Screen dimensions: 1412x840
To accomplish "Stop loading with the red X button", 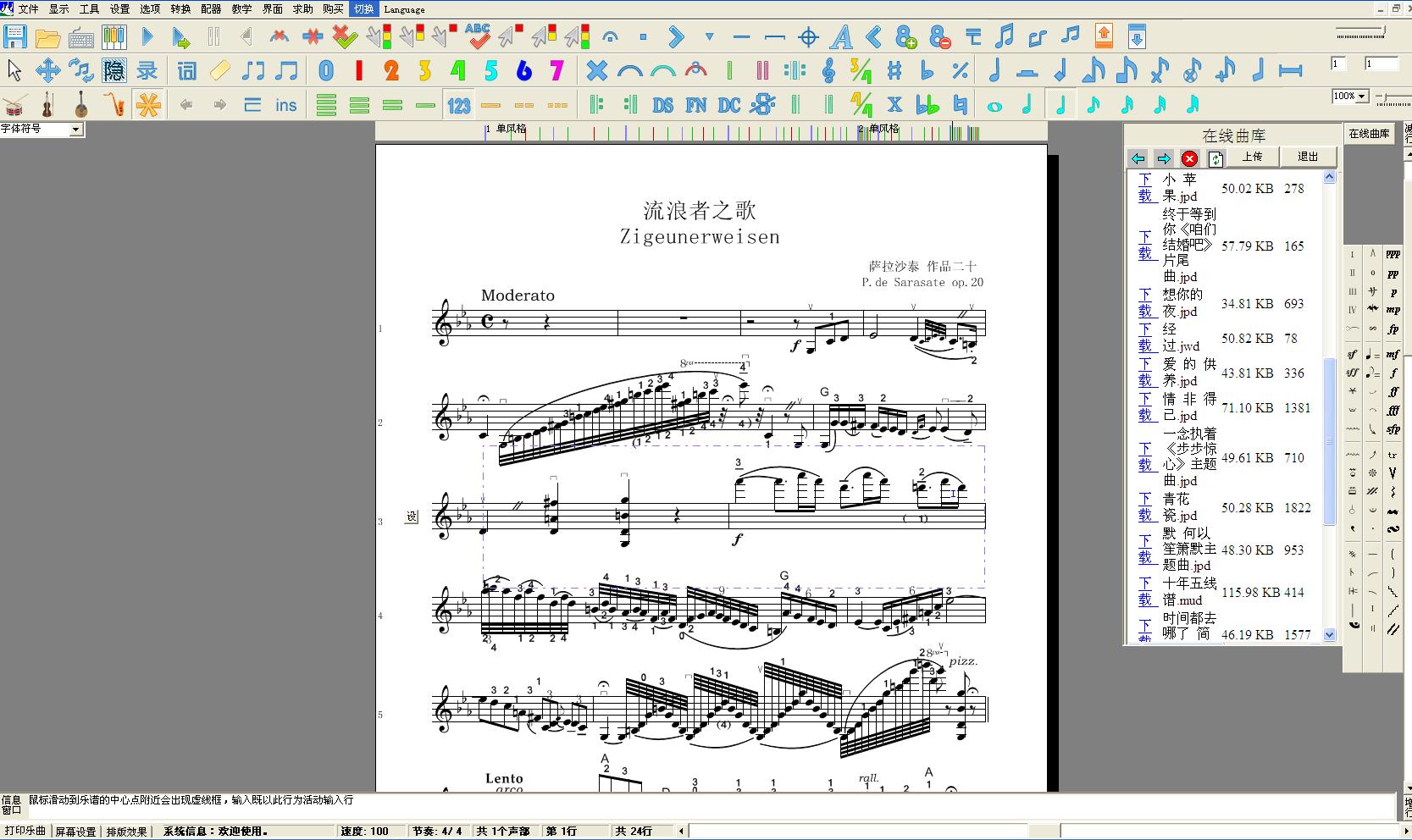I will click(1189, 158).
